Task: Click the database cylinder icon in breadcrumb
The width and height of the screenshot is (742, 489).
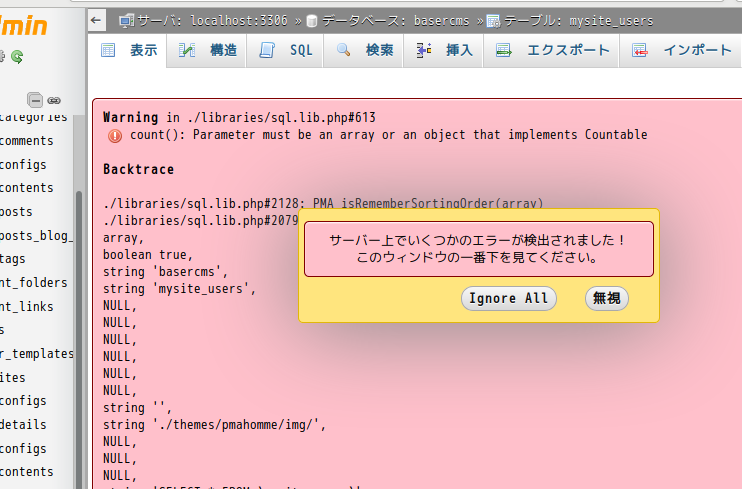Action: point(312,20)
